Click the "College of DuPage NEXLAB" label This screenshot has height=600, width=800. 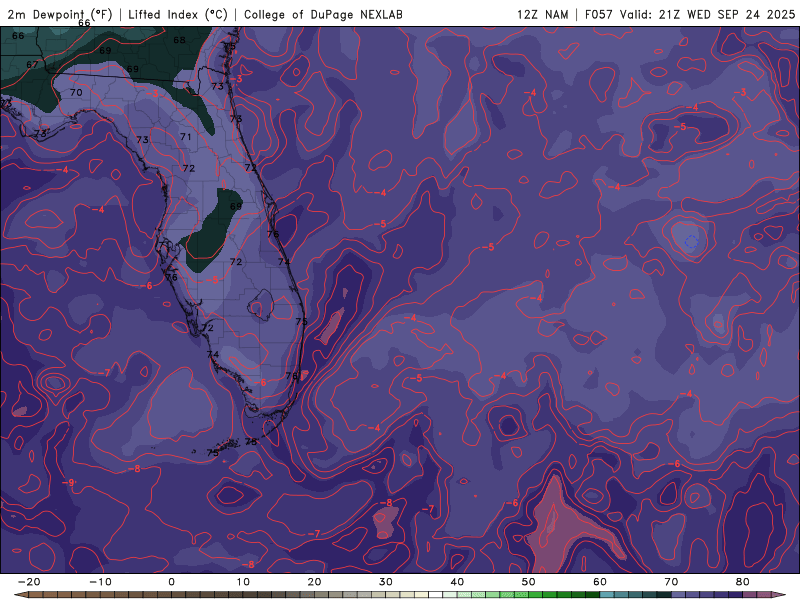pos(323,14)
